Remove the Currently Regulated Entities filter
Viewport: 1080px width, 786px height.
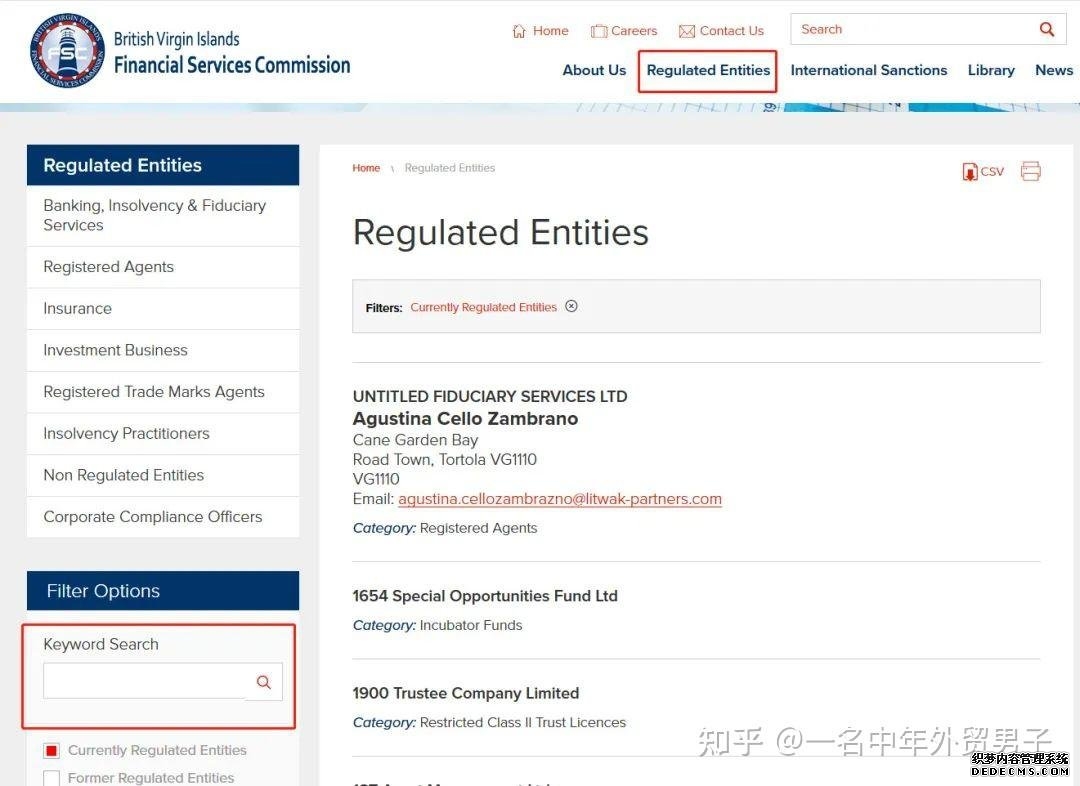pos(571,307)
